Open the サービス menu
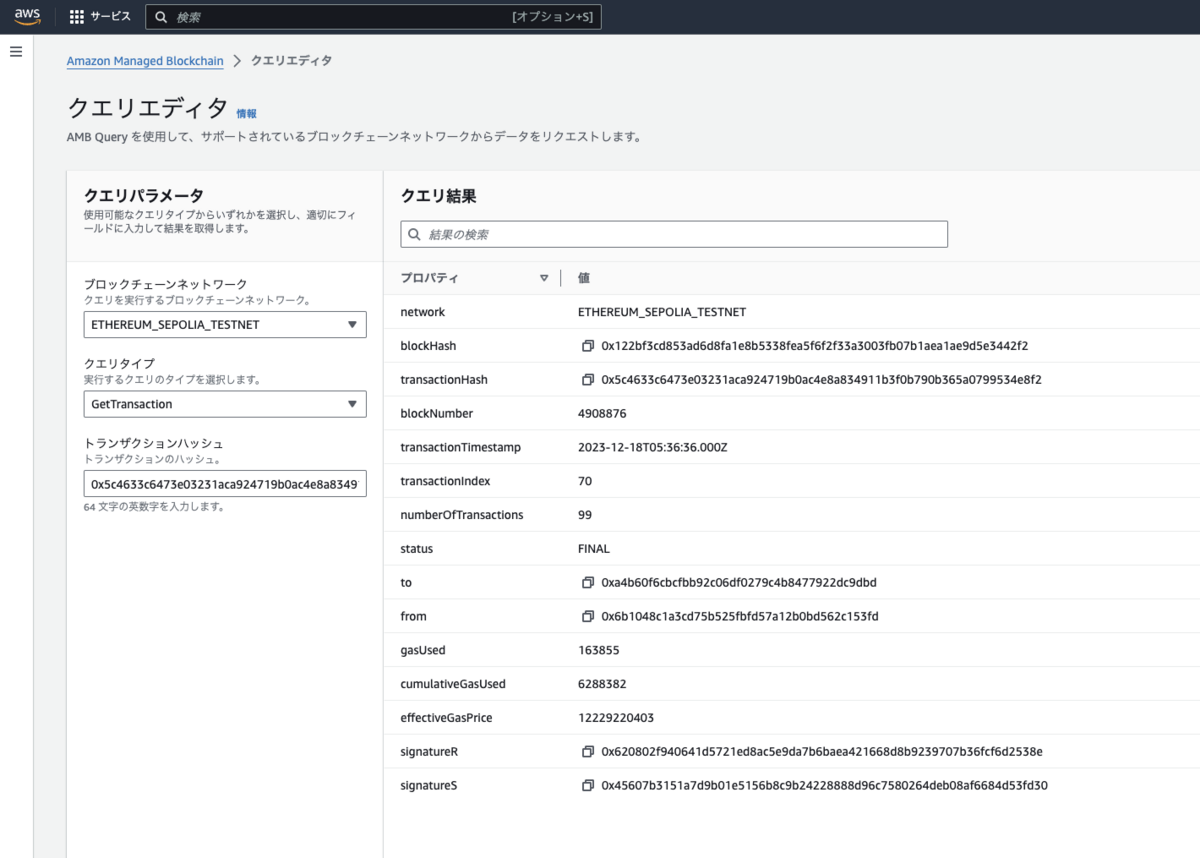 (x=100, y=17)
